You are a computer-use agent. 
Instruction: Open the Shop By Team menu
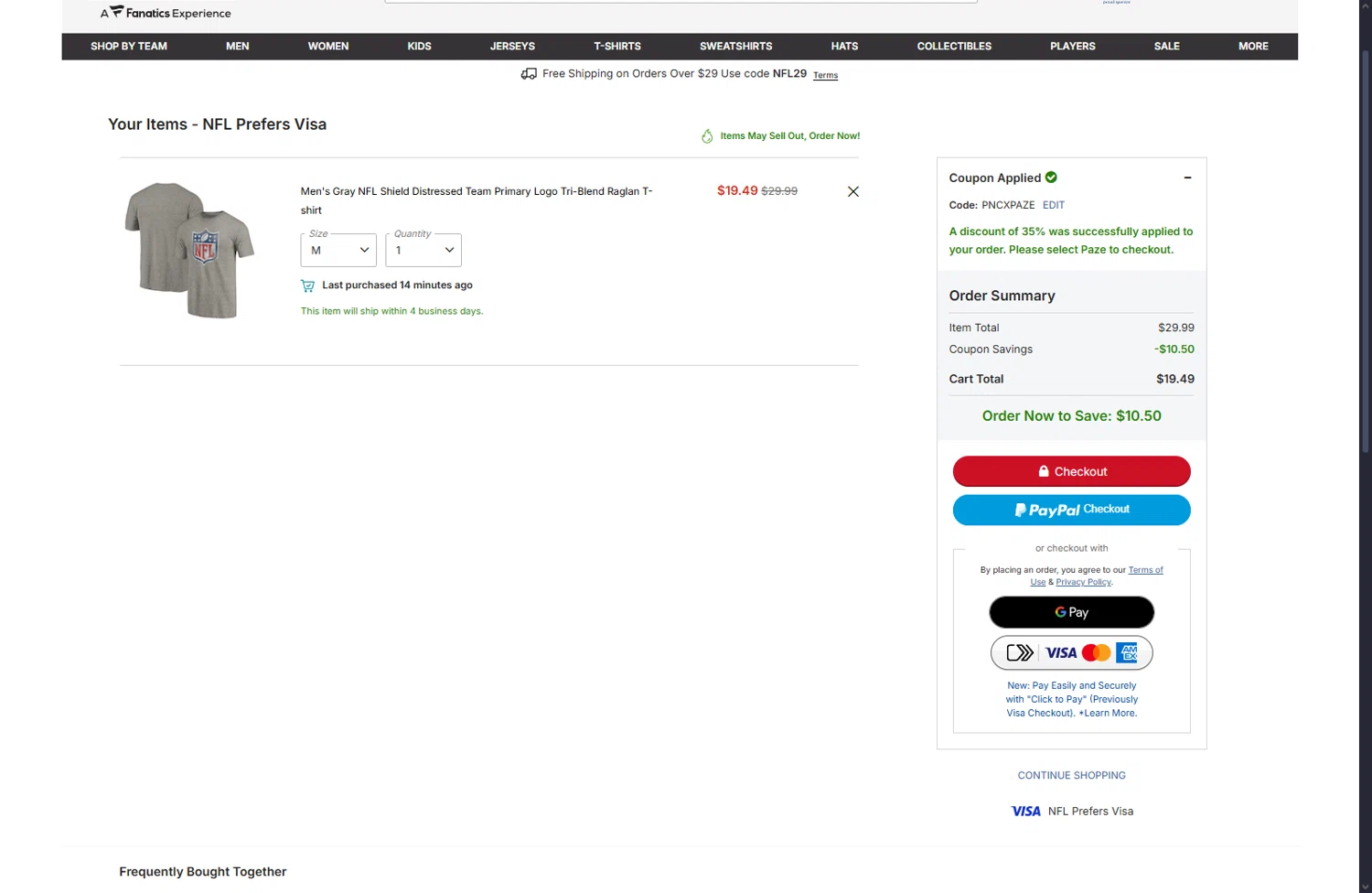click(129, 46)
